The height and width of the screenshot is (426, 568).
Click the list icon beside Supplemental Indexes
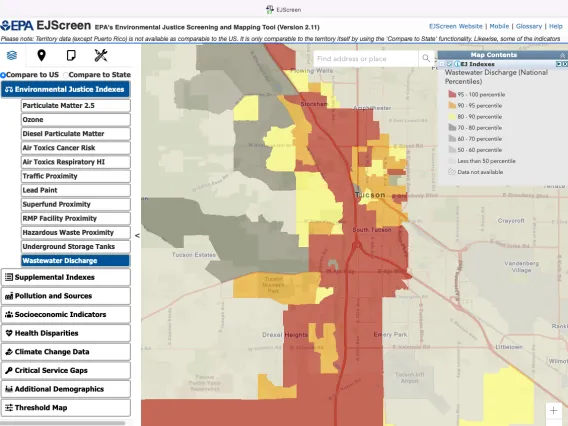[9, 277]
